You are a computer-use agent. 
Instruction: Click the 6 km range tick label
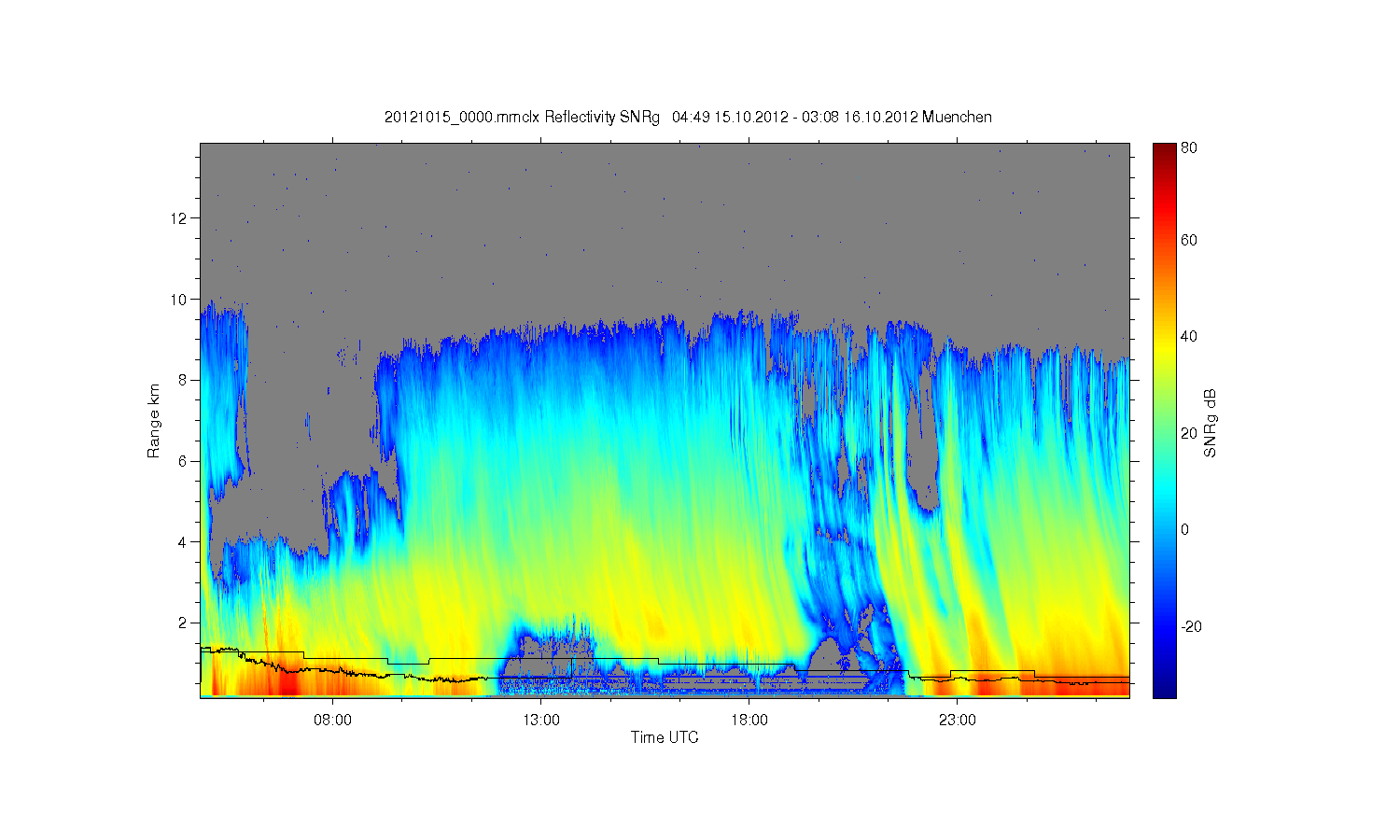[x=184, y=461]
